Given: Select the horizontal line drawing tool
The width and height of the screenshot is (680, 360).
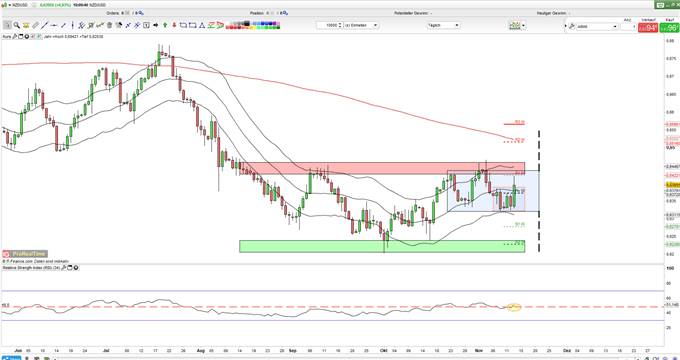Looking at the screenshot, I should point(54,25).
